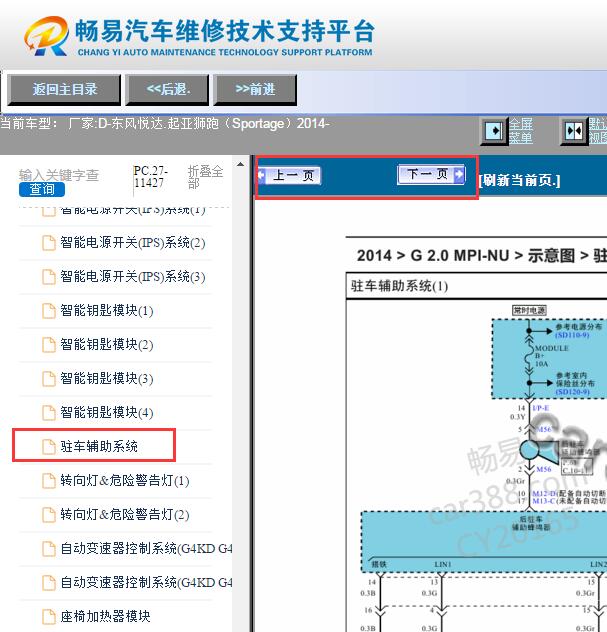Select 驻车辅助系统 in the list

pos(99,446)
